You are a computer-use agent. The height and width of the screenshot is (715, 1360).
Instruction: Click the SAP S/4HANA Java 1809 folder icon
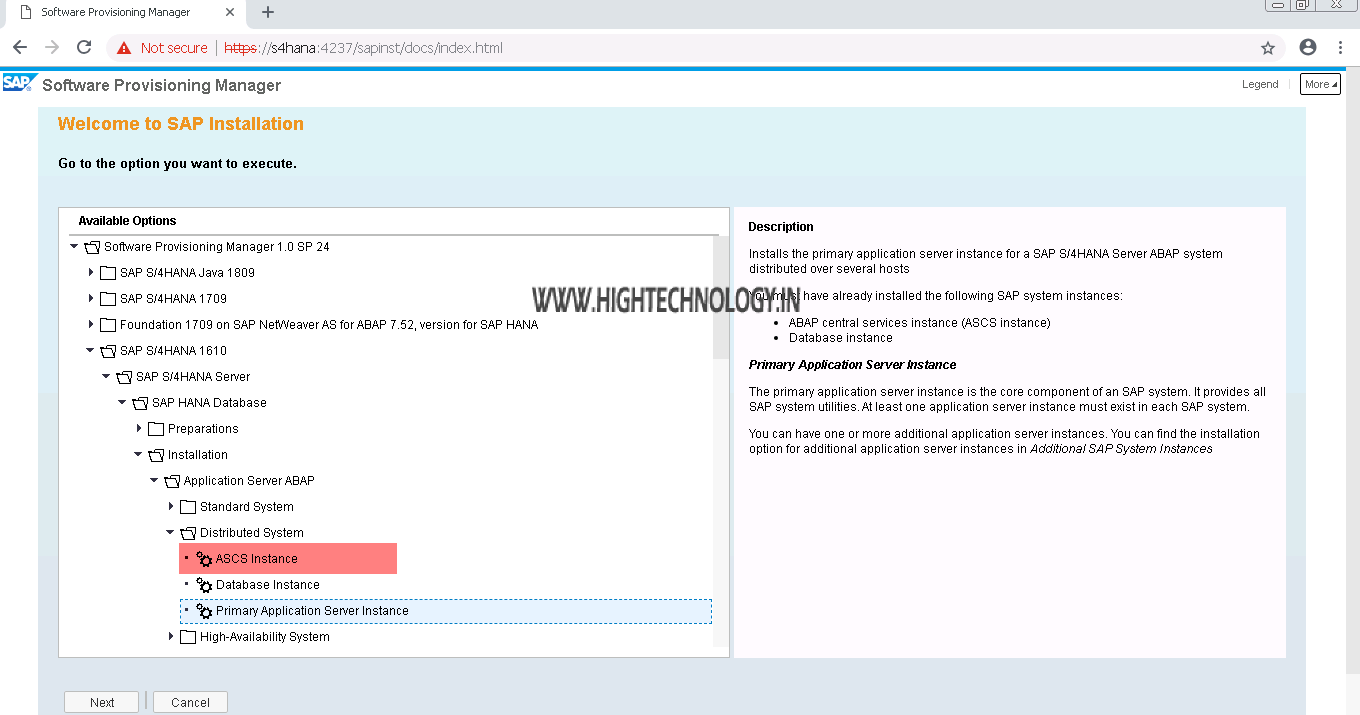point(108,273)
